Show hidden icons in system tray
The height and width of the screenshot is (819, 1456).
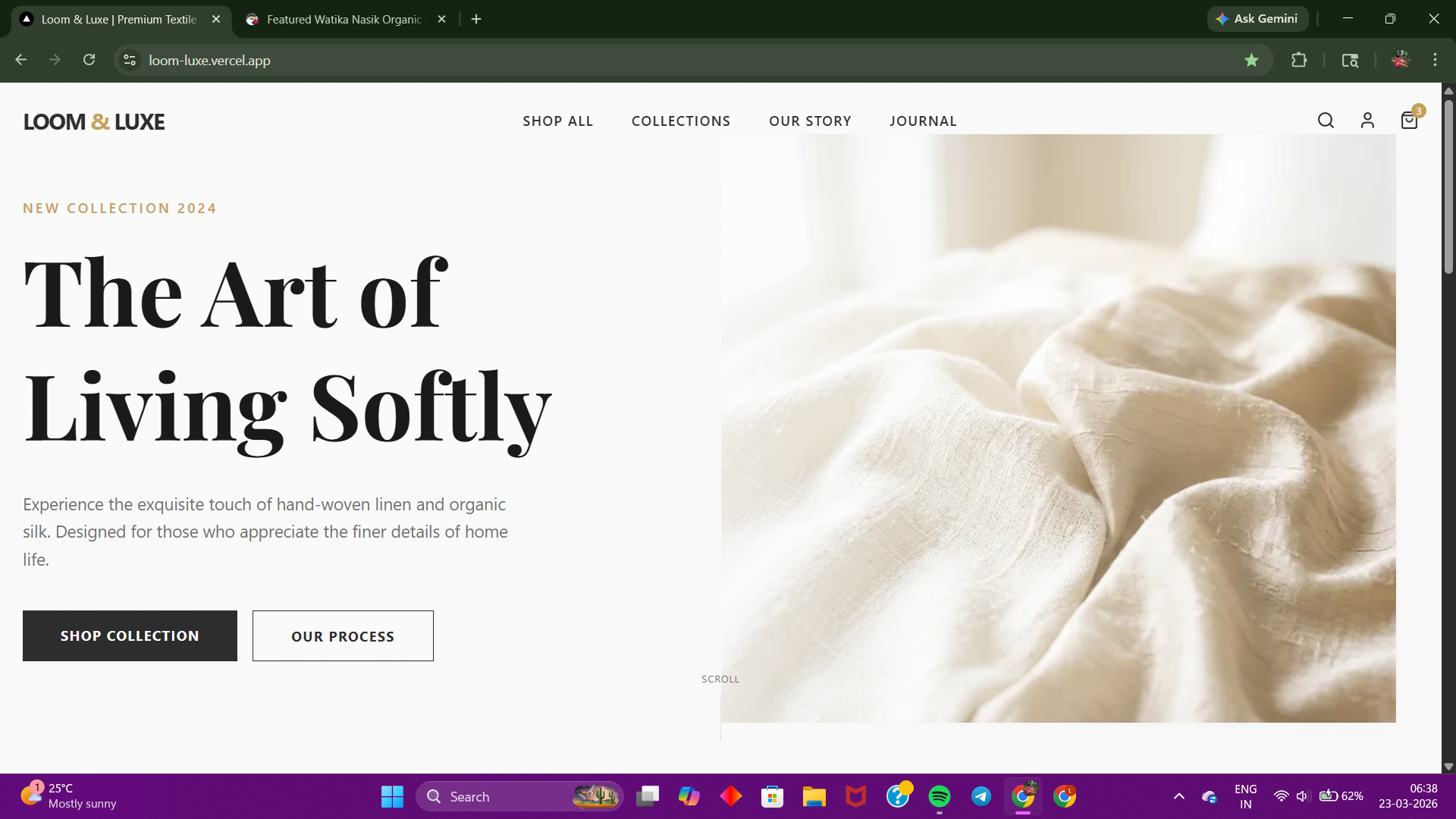point(1179,796)
